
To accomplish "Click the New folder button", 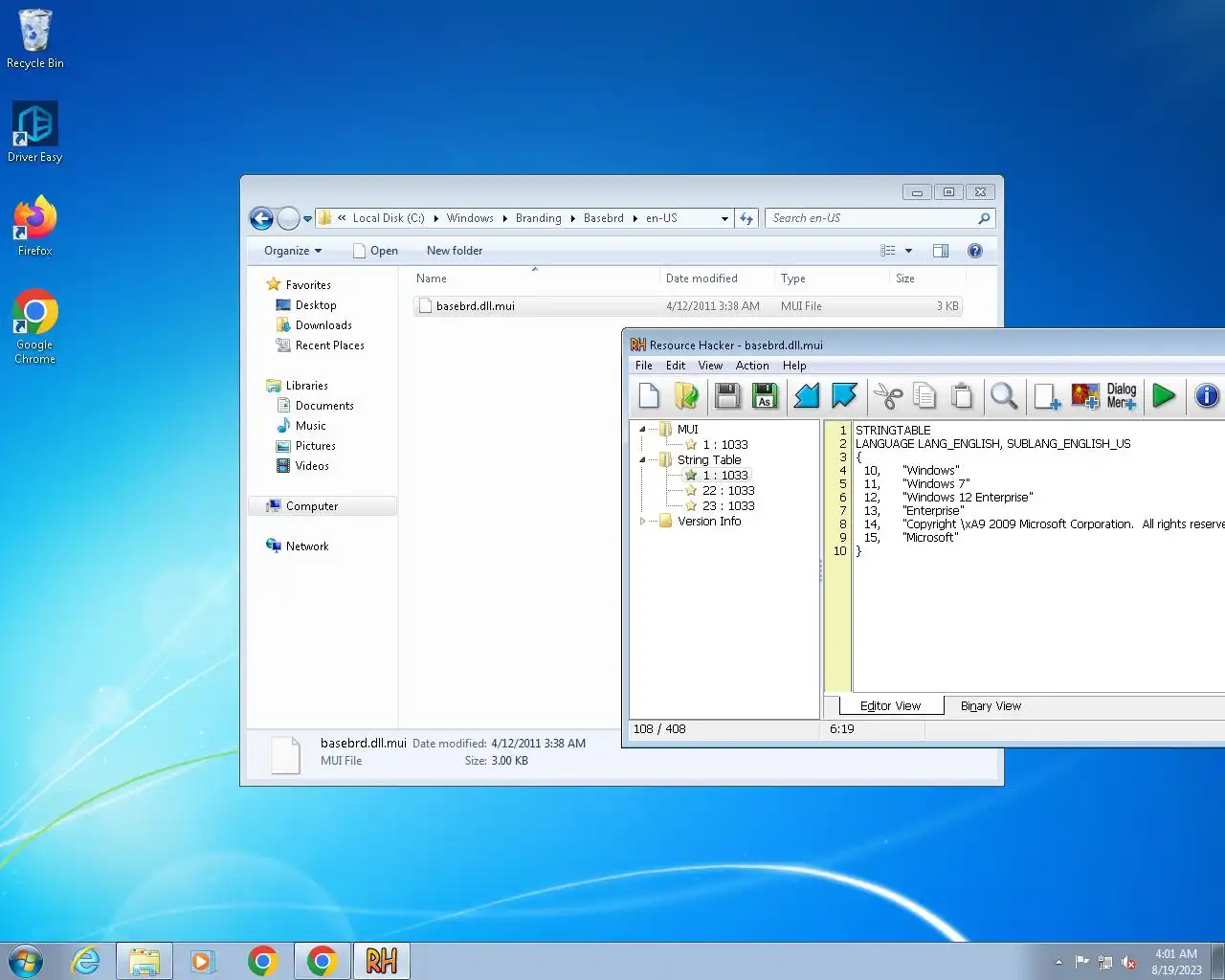I will tap(455, 251).
